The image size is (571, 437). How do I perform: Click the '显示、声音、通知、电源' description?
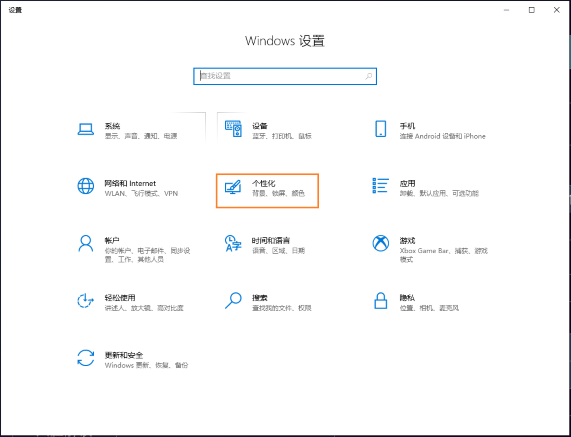(141, 136)
